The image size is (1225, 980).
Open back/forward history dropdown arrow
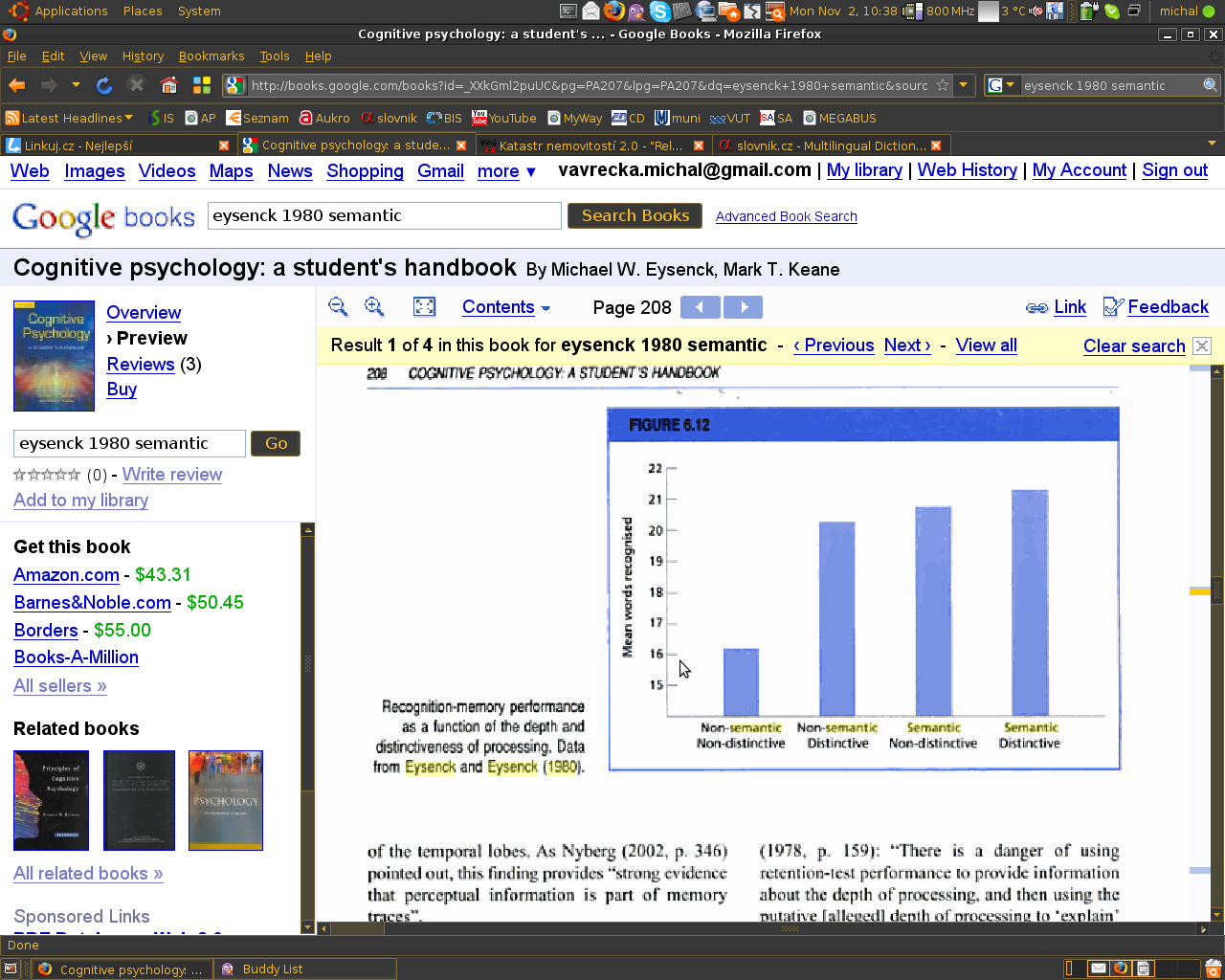76,85
